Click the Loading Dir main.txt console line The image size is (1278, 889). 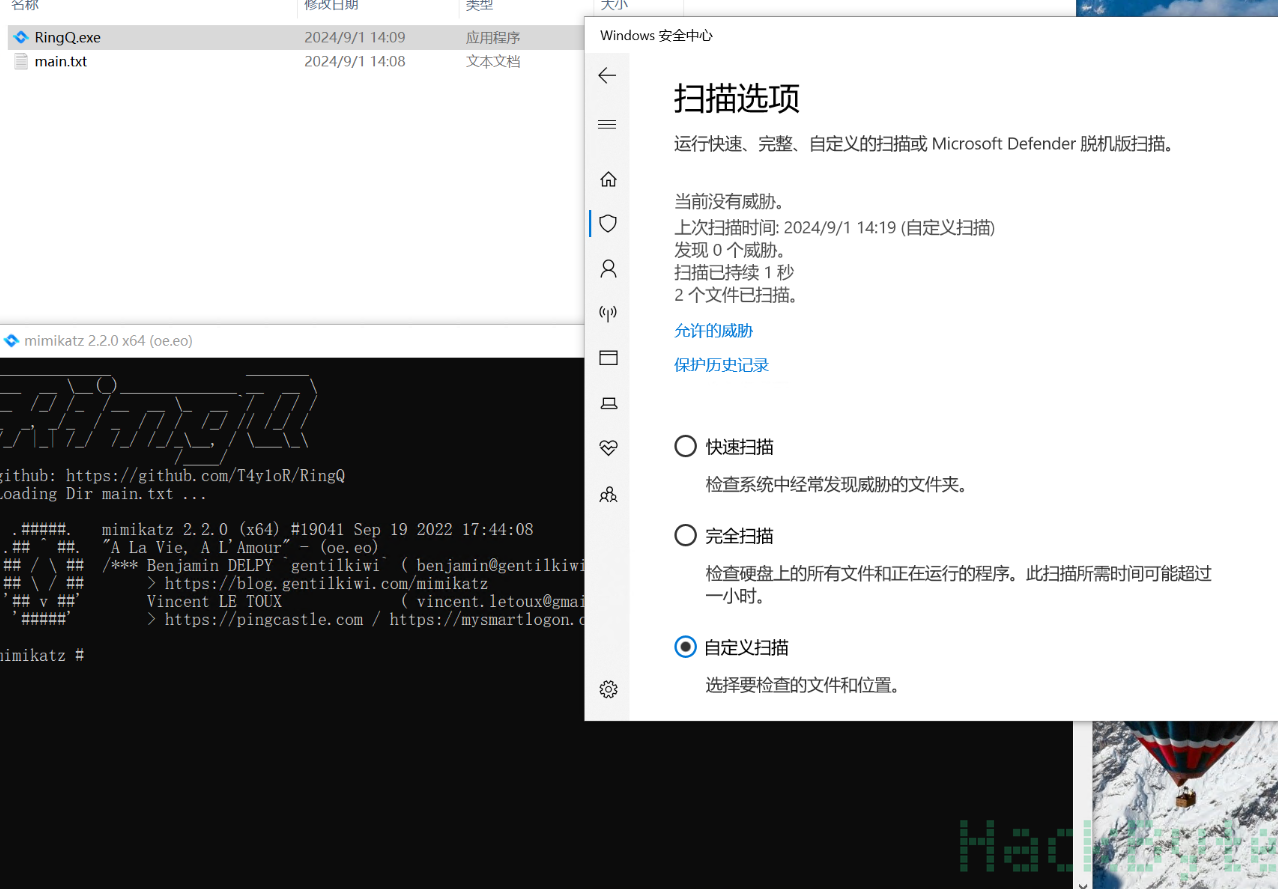[x=104, y=494]
